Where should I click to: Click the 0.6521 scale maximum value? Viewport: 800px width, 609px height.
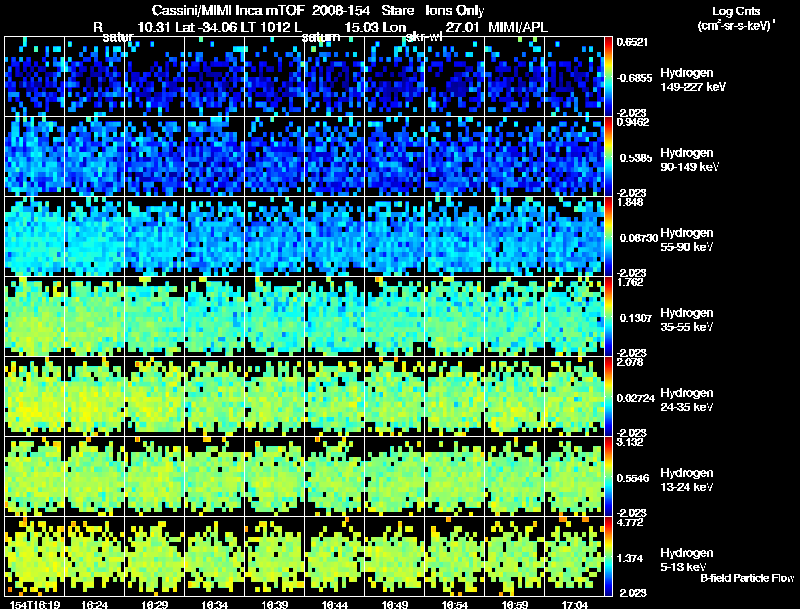pyautogui.click(x=632, y=42)
